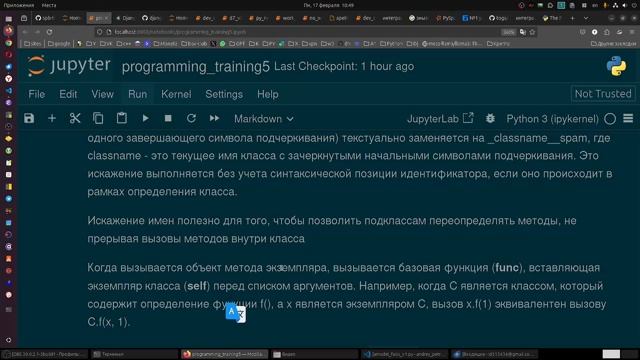Open the google bookmark folder

coord(59,43)
